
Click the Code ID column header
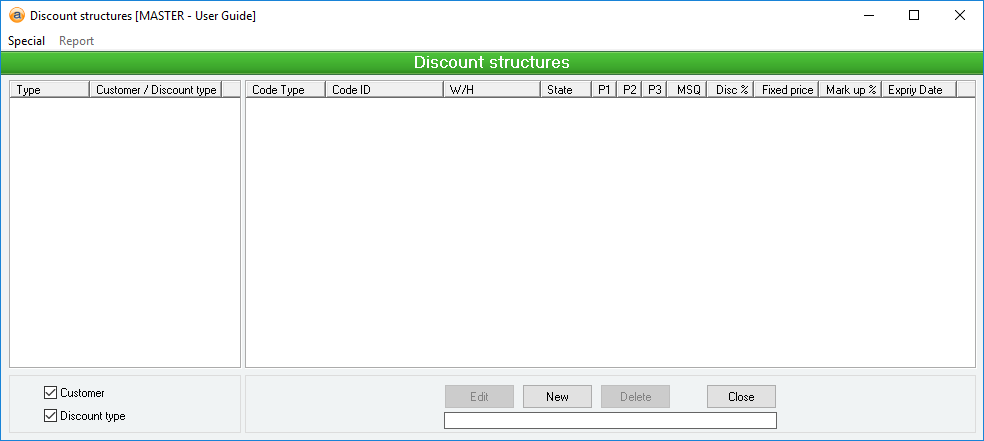pos(384,90)
